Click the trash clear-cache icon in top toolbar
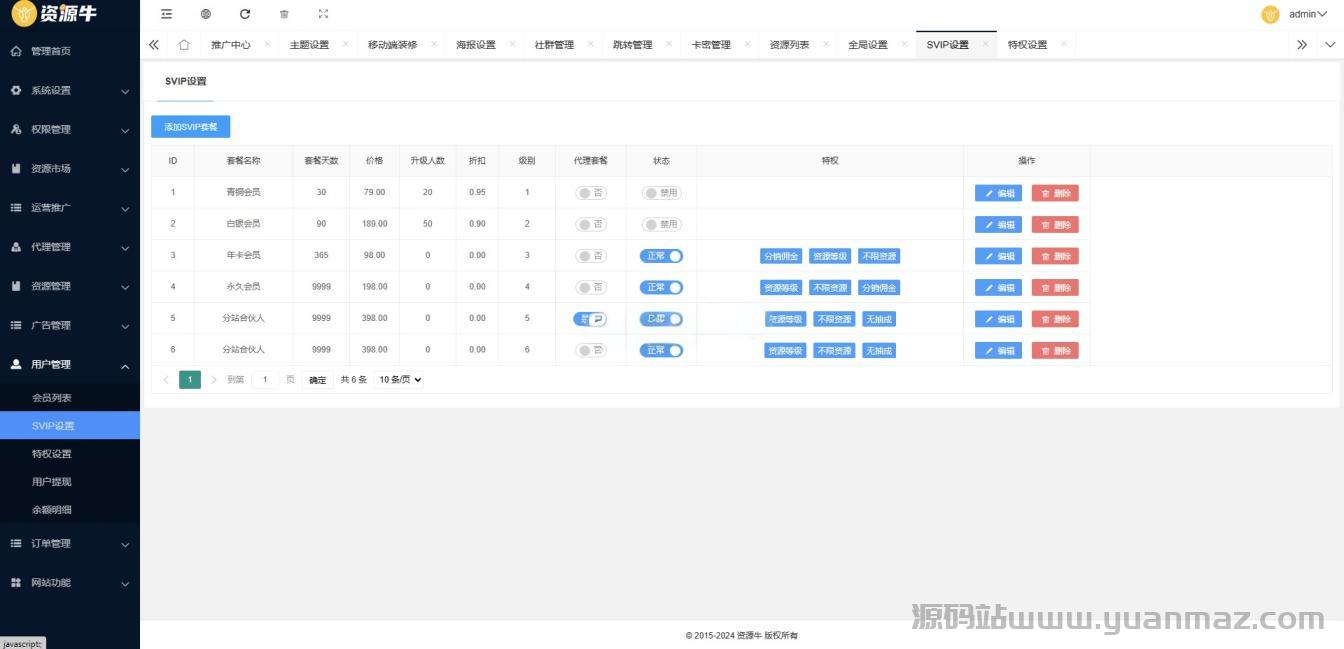This screenshot has height=649, width=1344. tap(284, 14)
